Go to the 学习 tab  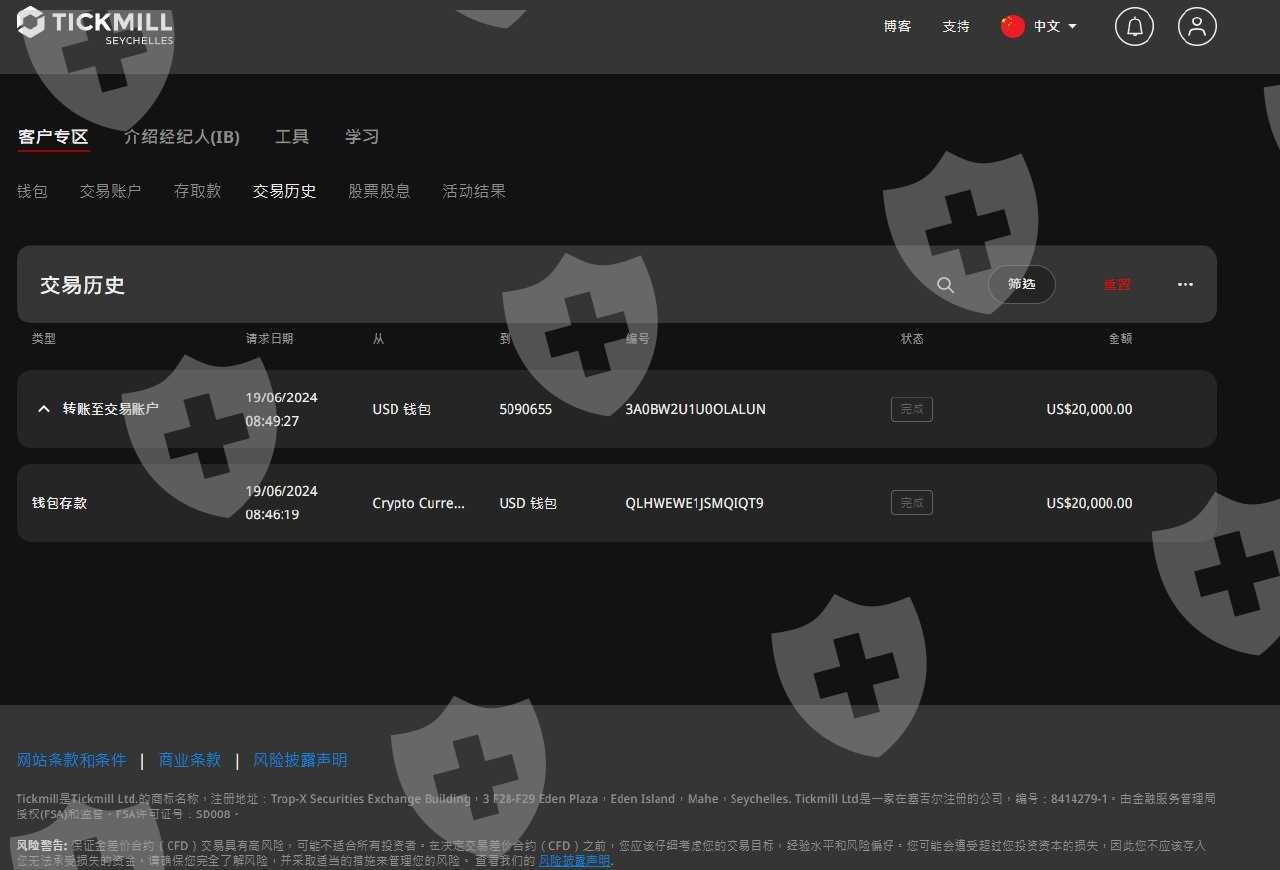tap(362, 137)
